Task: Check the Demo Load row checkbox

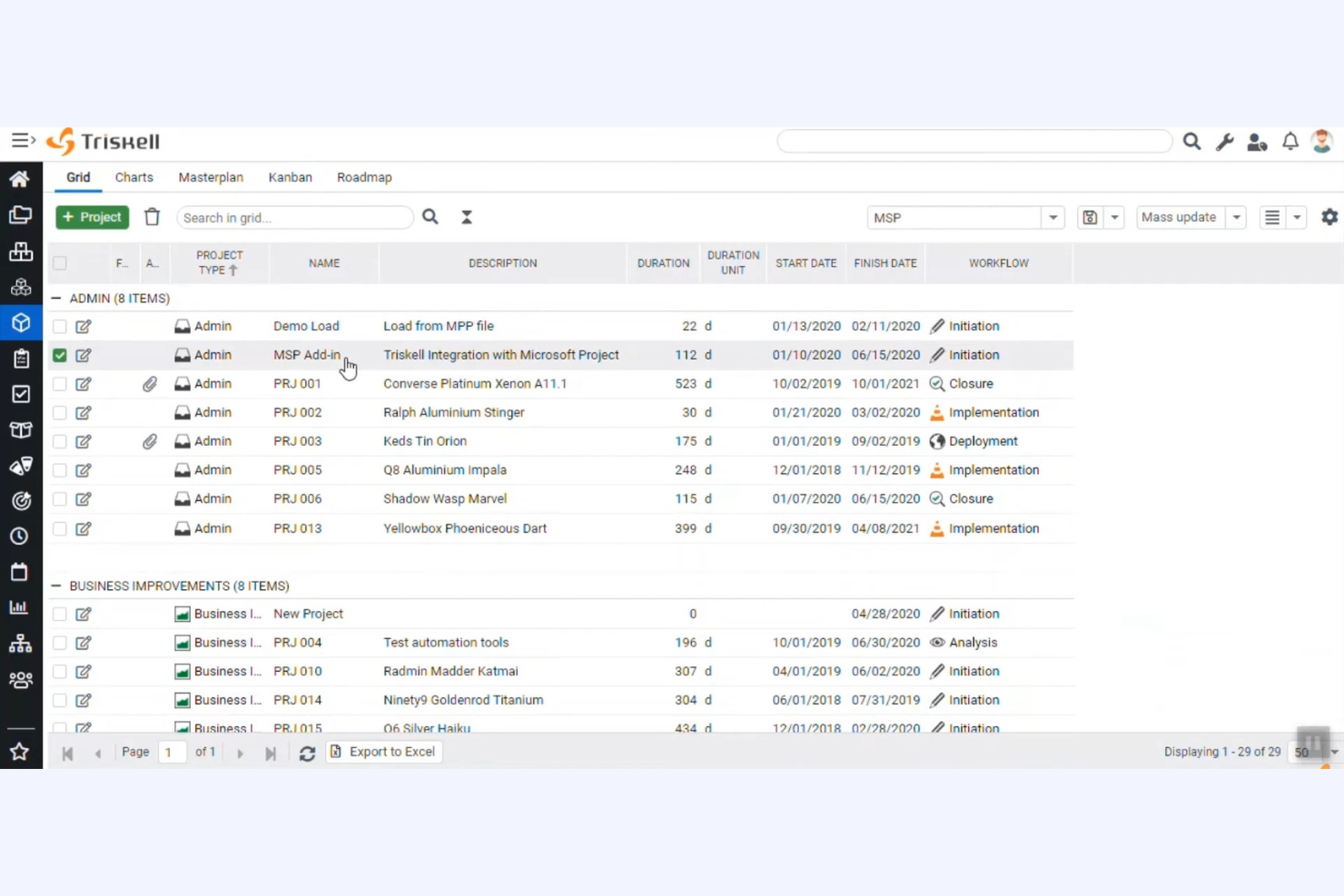Action: tap(60, 326)
